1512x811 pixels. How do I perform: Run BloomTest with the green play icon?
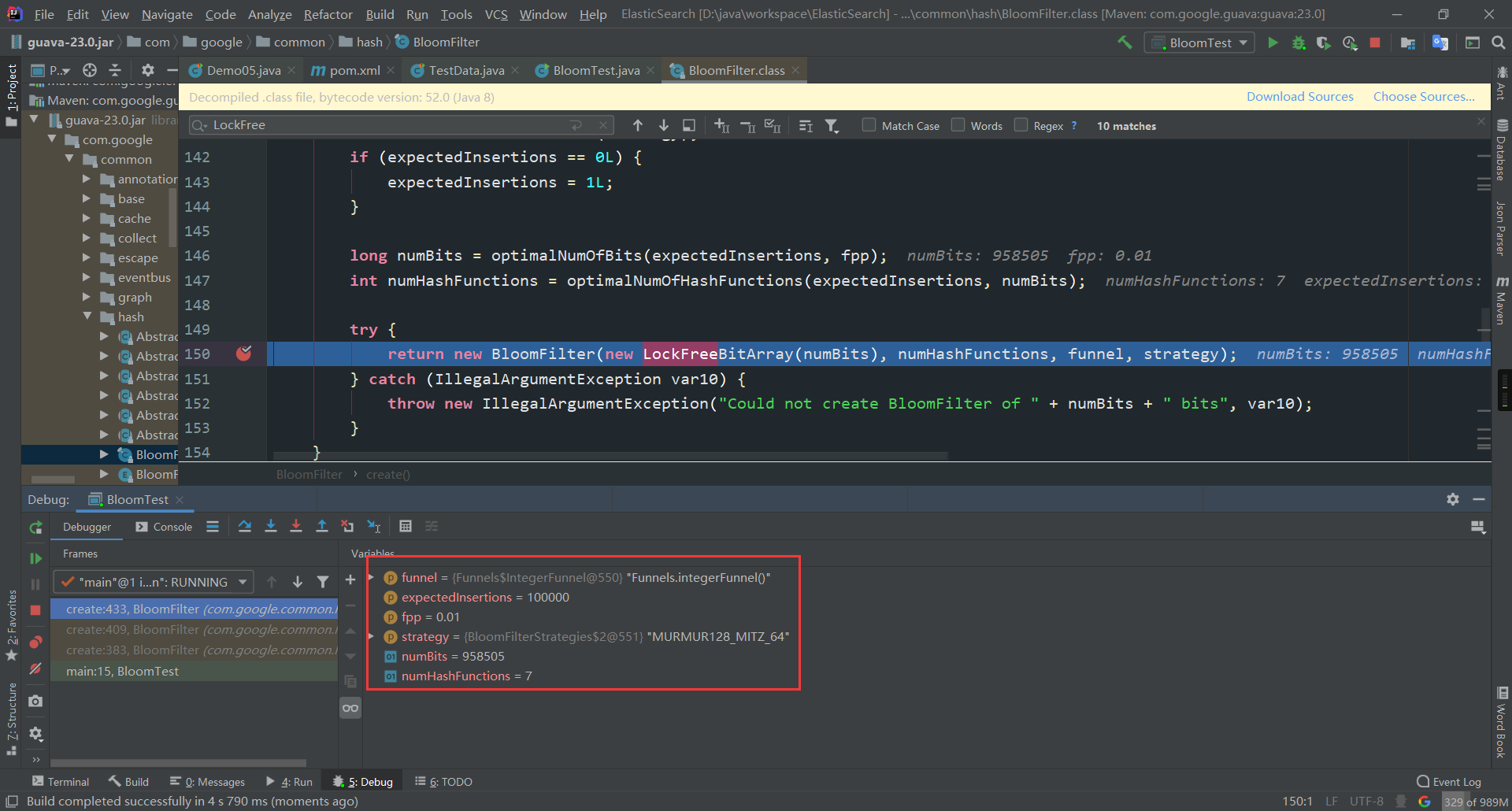click(1273, 43)
